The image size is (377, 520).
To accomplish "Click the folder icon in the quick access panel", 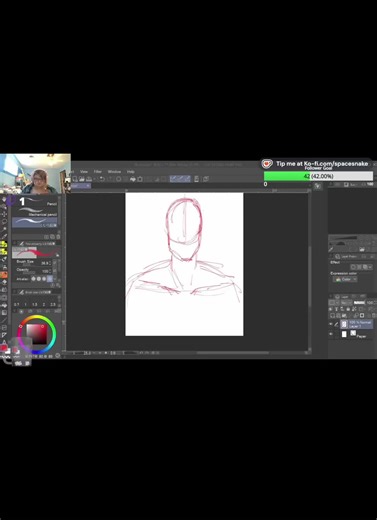I will pyautogui.click(x=362, y=249).
